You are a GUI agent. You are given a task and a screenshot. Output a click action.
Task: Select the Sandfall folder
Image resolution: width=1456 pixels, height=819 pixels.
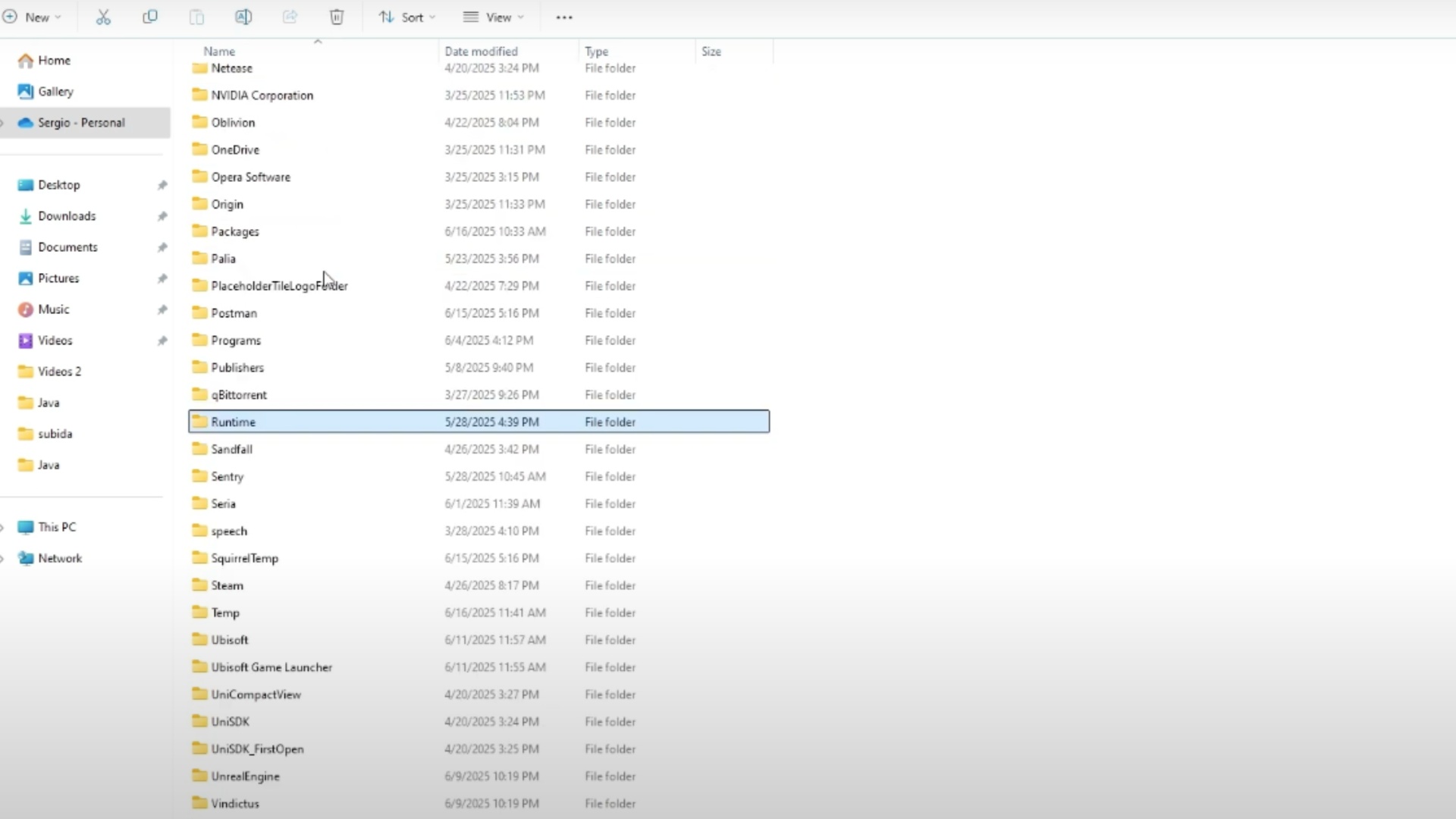click(x=479, y=449)
